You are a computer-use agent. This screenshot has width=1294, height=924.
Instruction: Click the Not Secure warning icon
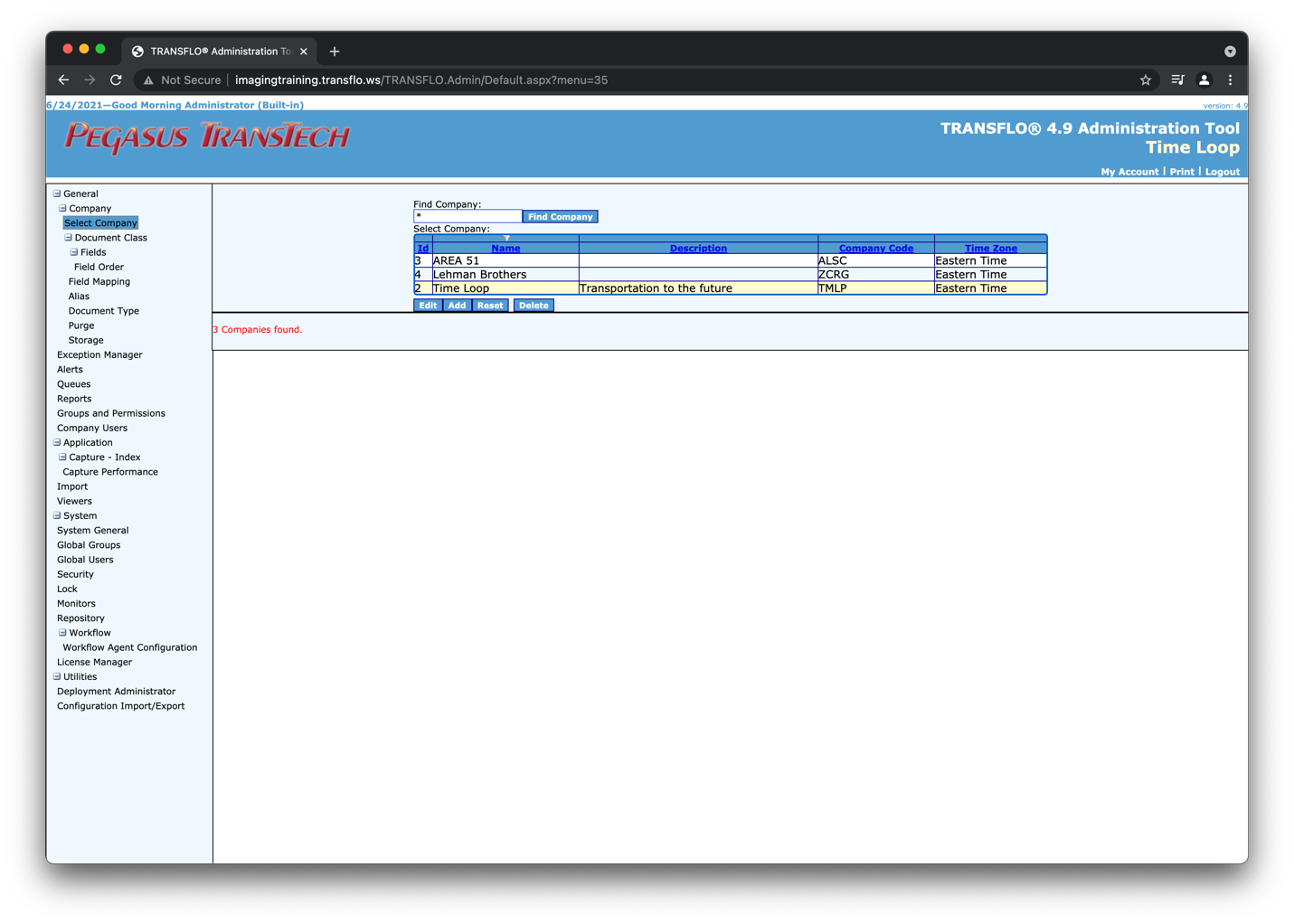(148, 80)
